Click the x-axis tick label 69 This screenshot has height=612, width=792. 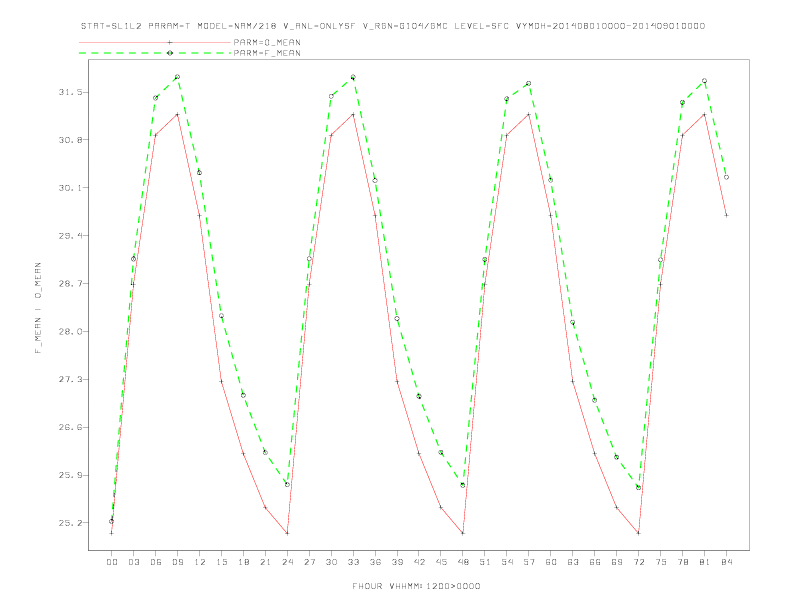pyautogui.click(x=617, y=562)
